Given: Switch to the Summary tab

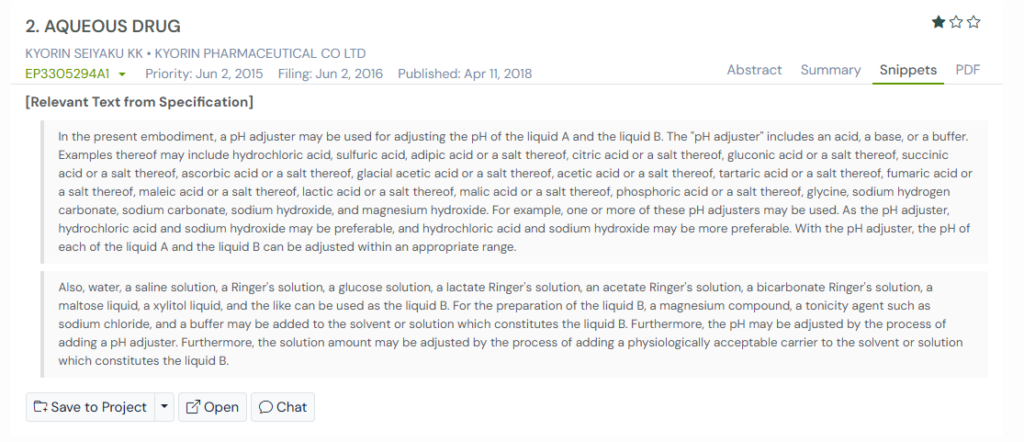Looking at the screenshot, I should coord(830,70).
